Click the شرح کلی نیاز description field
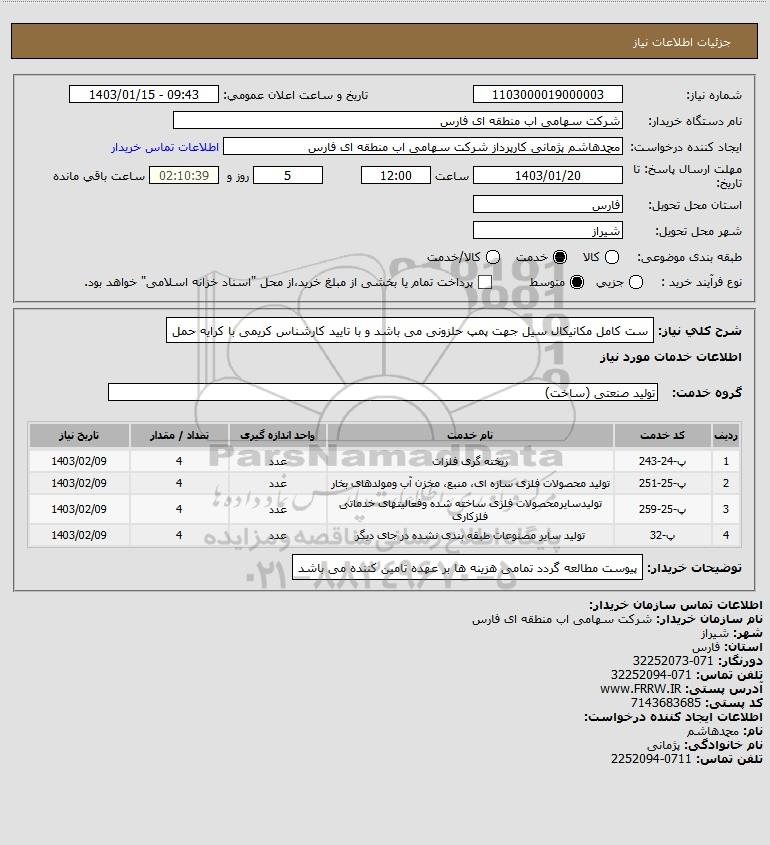This screenshot has height=845, width=770. 410,331
